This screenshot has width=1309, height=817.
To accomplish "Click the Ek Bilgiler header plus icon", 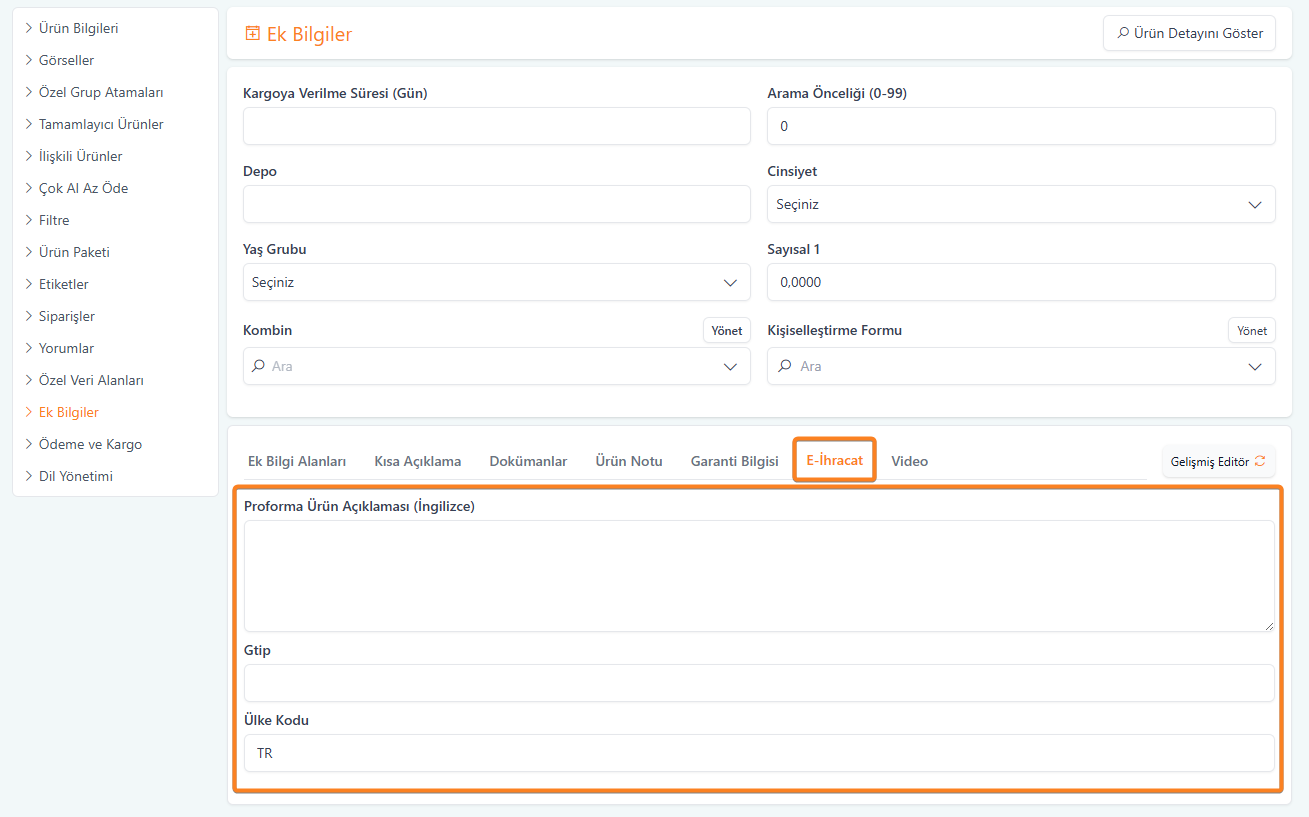I will (252, 34).
